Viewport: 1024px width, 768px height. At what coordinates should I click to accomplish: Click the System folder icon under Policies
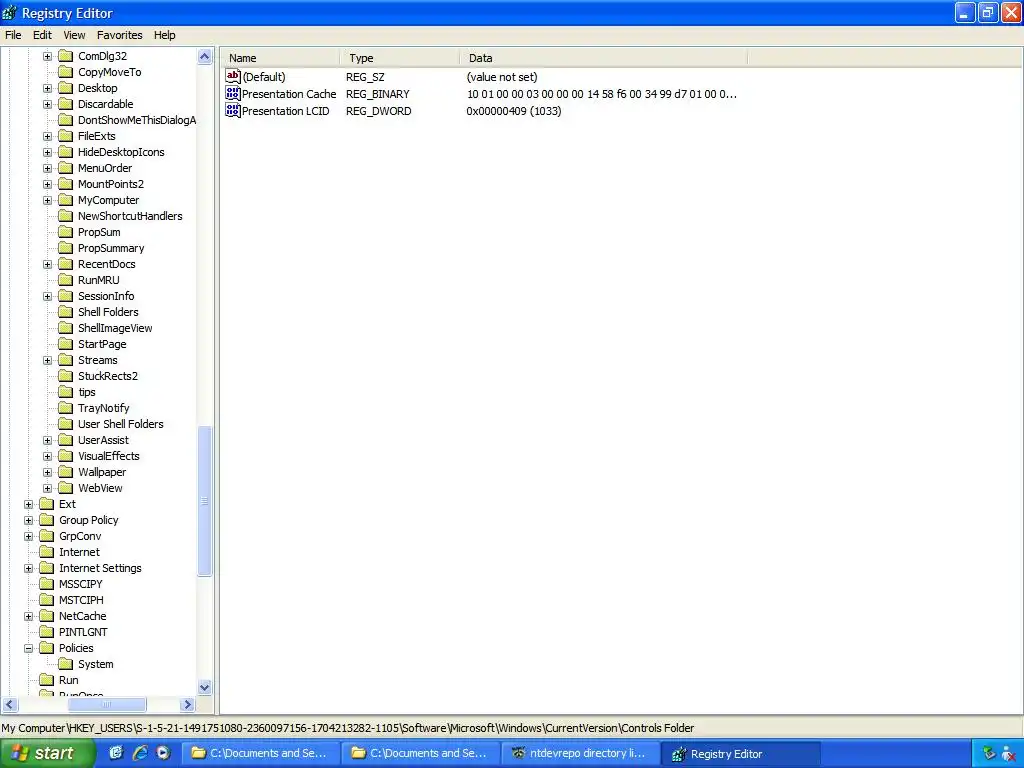coord(65,664)
